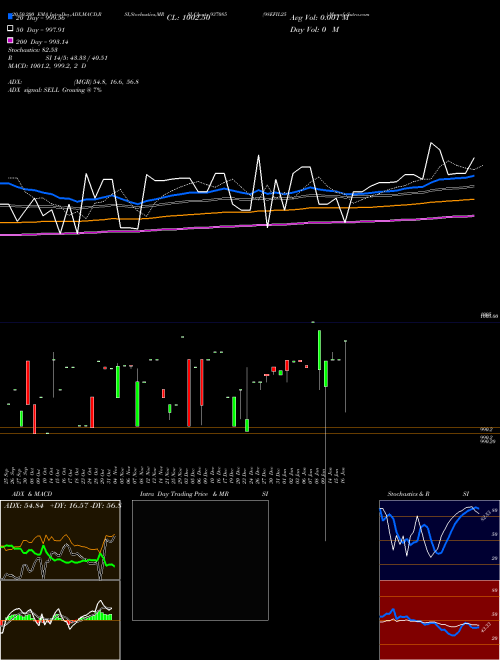Click the 'Stochastics & R' panel title
This screenshot has width=500, height=660.
point(408,494)
